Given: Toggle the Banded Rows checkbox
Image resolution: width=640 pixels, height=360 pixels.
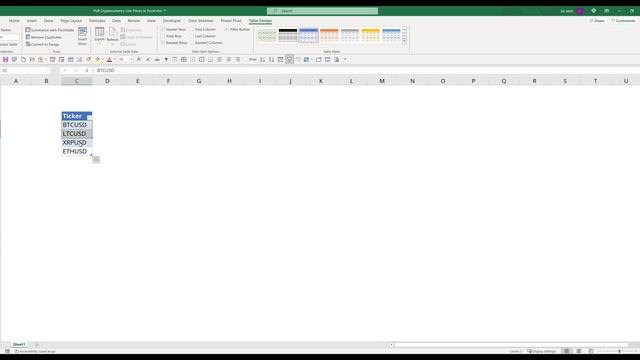Looking at the screenshot, I should point(163,42).
